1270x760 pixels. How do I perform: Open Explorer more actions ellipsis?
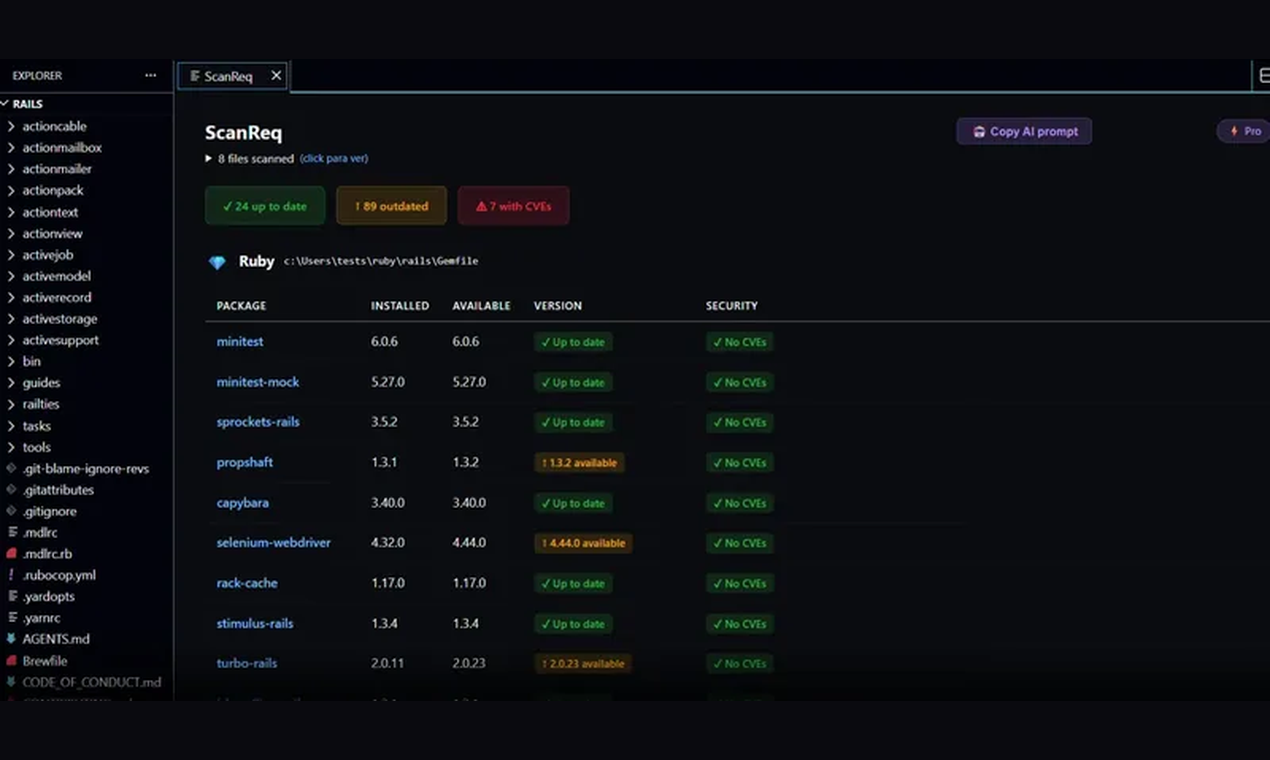150,76
